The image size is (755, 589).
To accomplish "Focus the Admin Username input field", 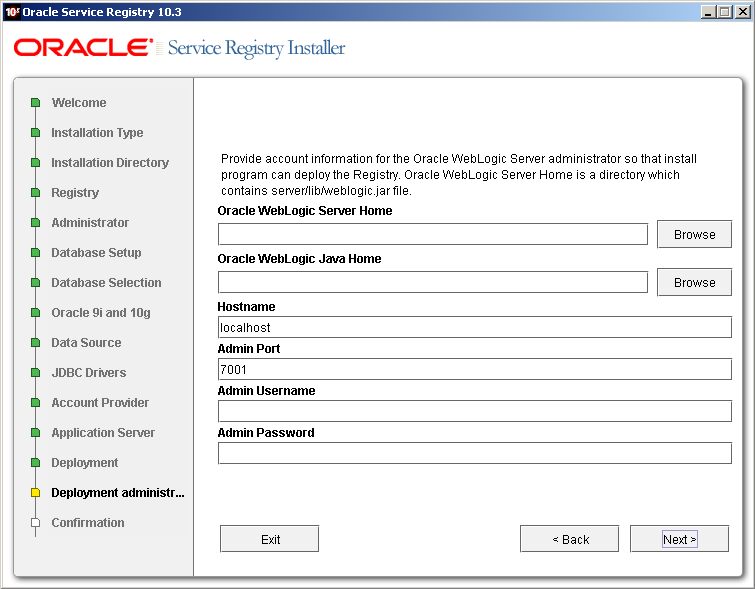I will [475, 411].
